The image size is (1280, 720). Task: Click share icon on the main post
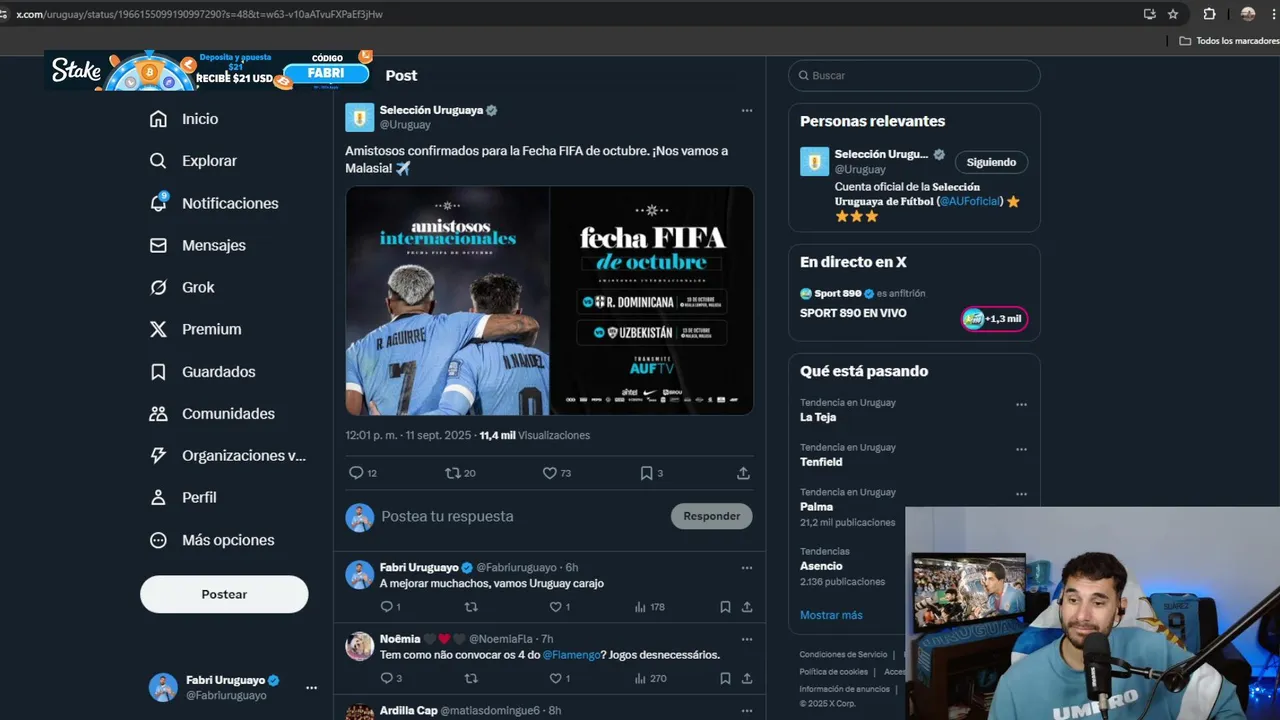[x=743, y=473]
